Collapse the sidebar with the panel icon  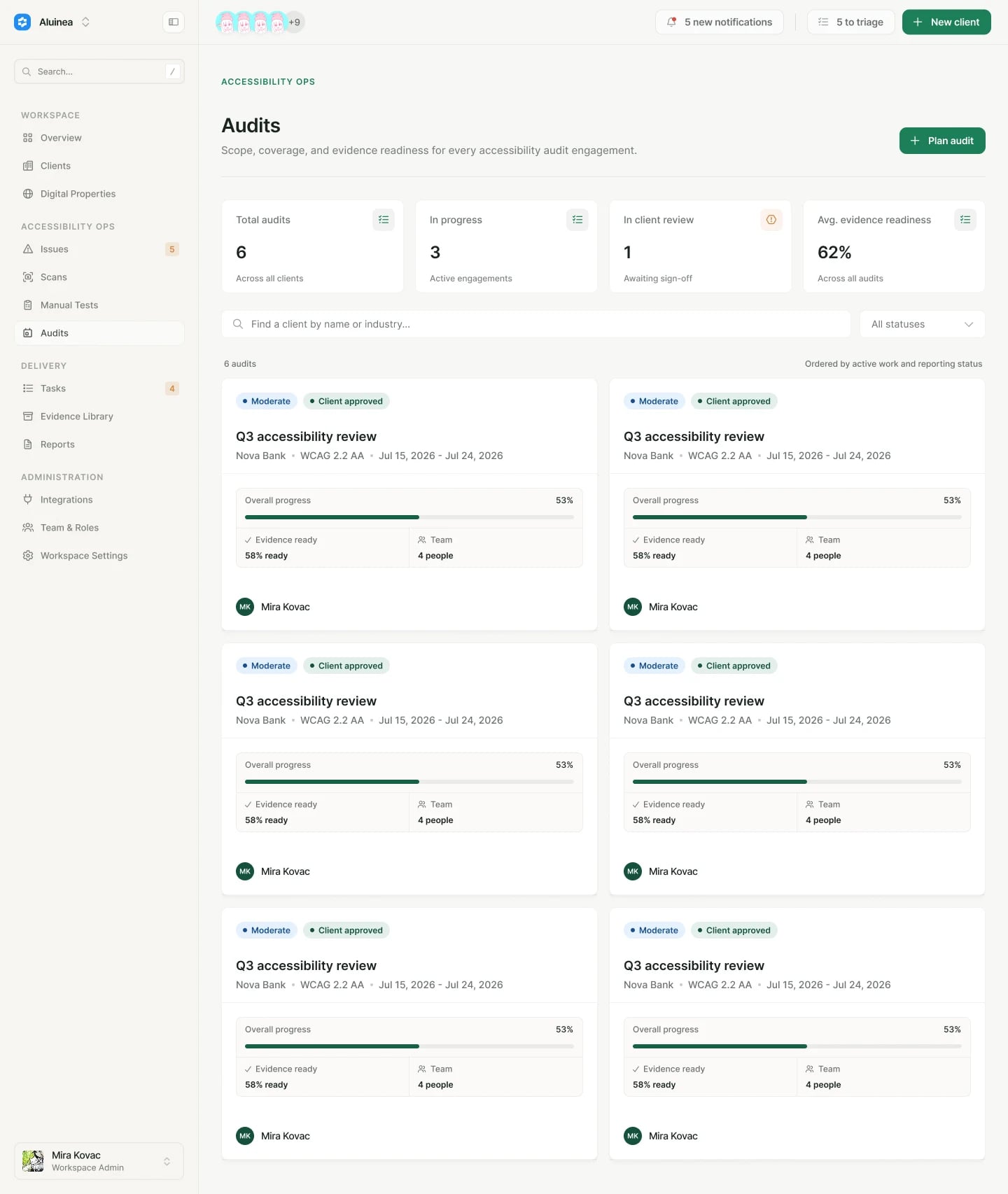click(174, 22)
